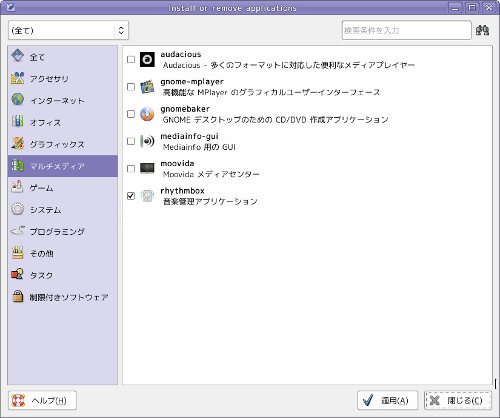The width and height of the screenshot is (500, 418).
Task: Click the Accessories (アクセサリ) category icon
Action: point(17,78)
